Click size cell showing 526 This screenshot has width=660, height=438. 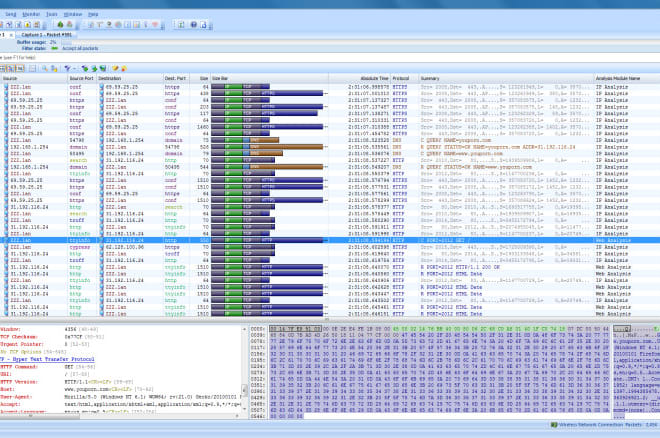[204, 147]
